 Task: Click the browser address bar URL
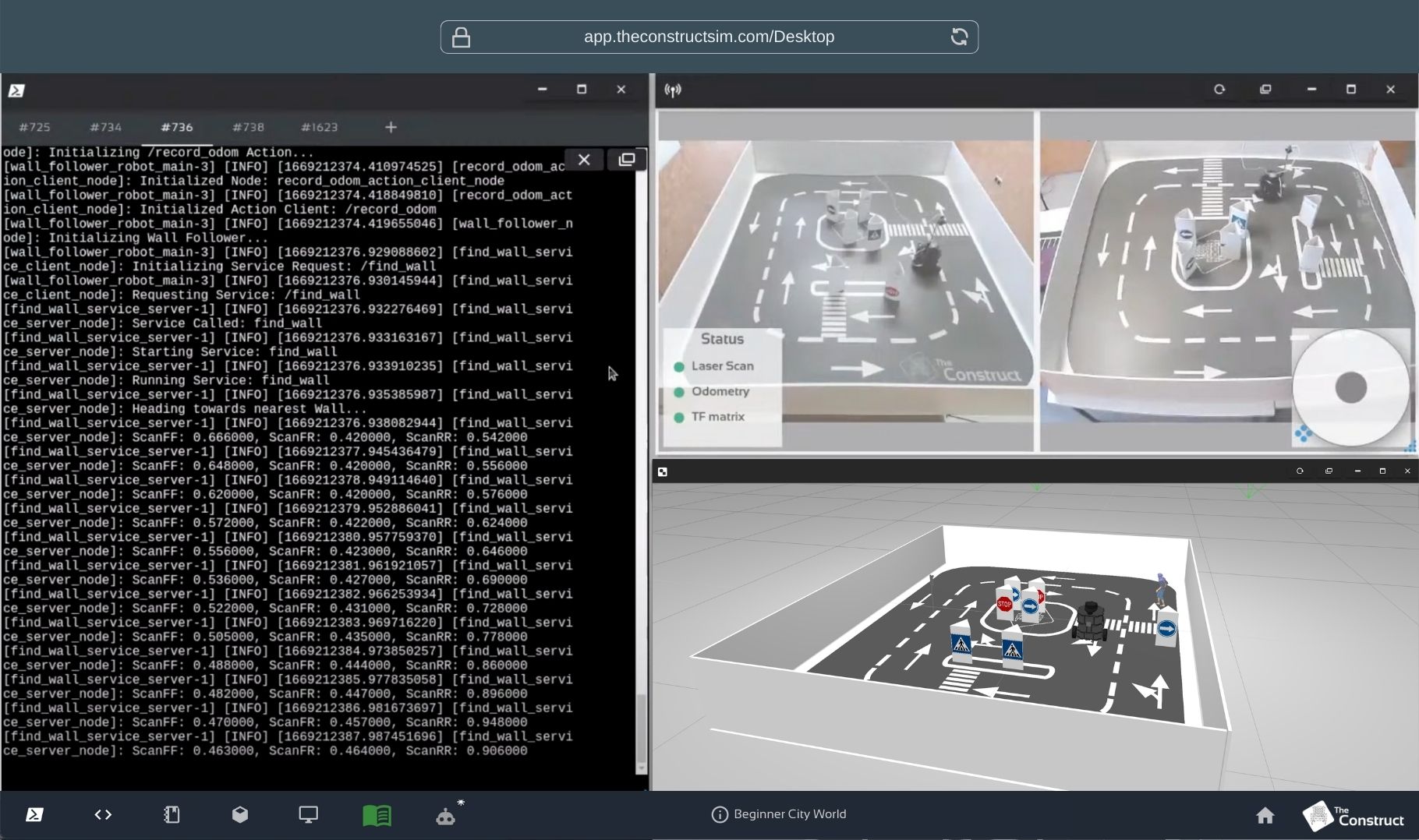[709, 37]
